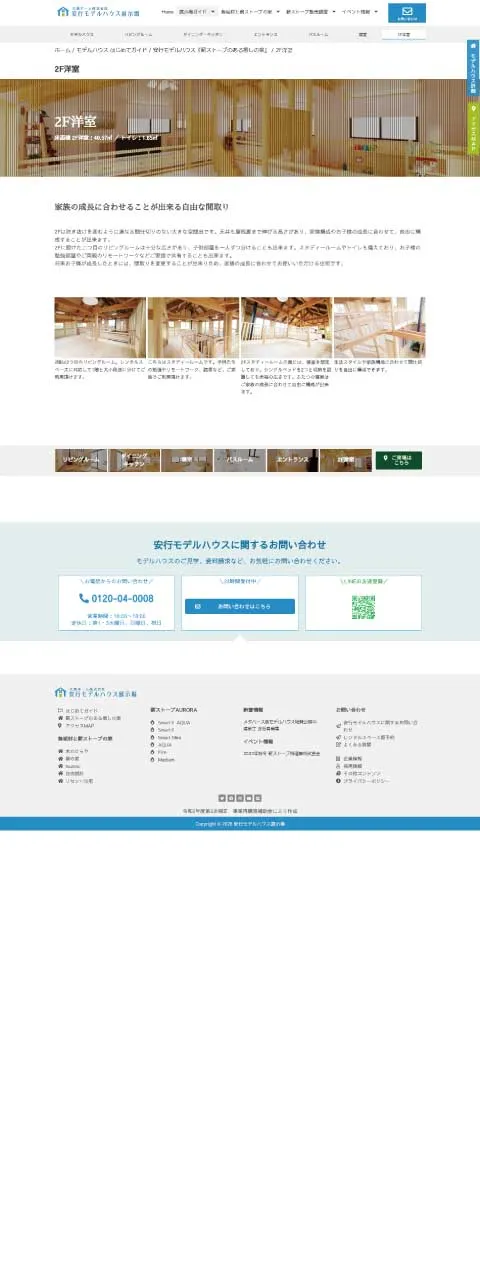Open the エントランス room thumbnail
The width and height of the screenshot is (480, 1280).
(293, 460)
